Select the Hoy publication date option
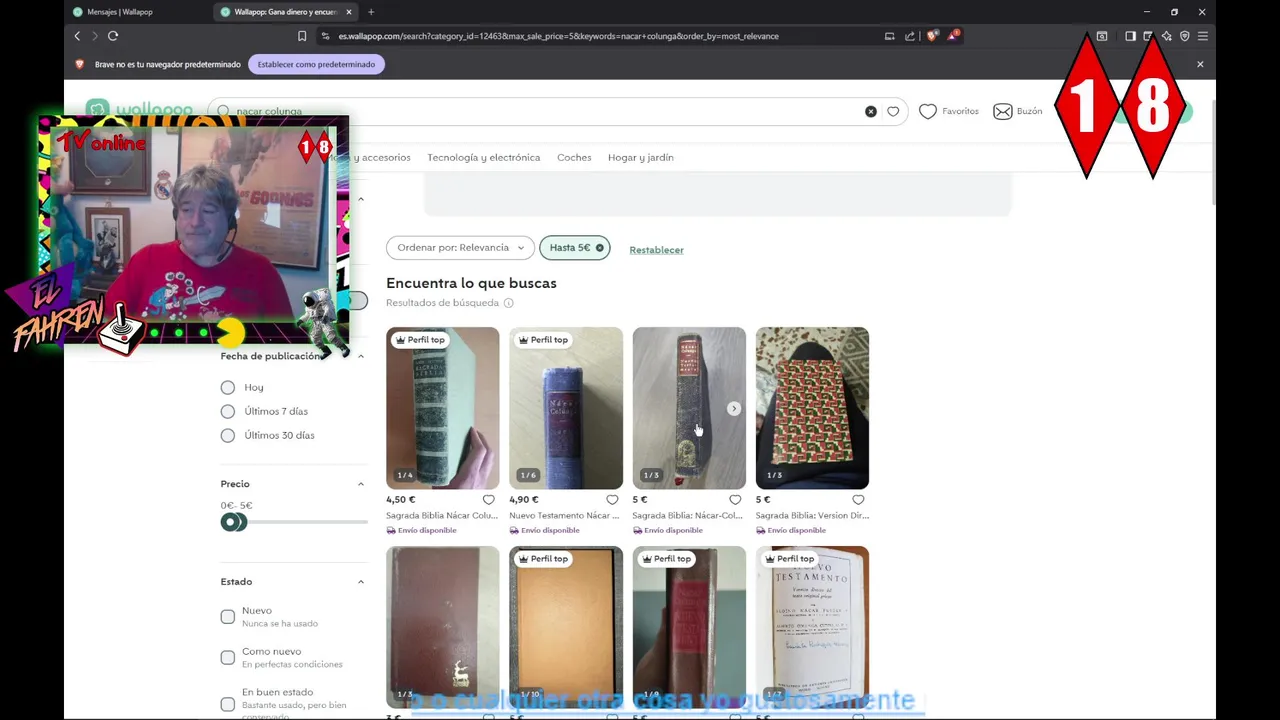The height and width of the screenshot is (720, 1280). [228, 387]
